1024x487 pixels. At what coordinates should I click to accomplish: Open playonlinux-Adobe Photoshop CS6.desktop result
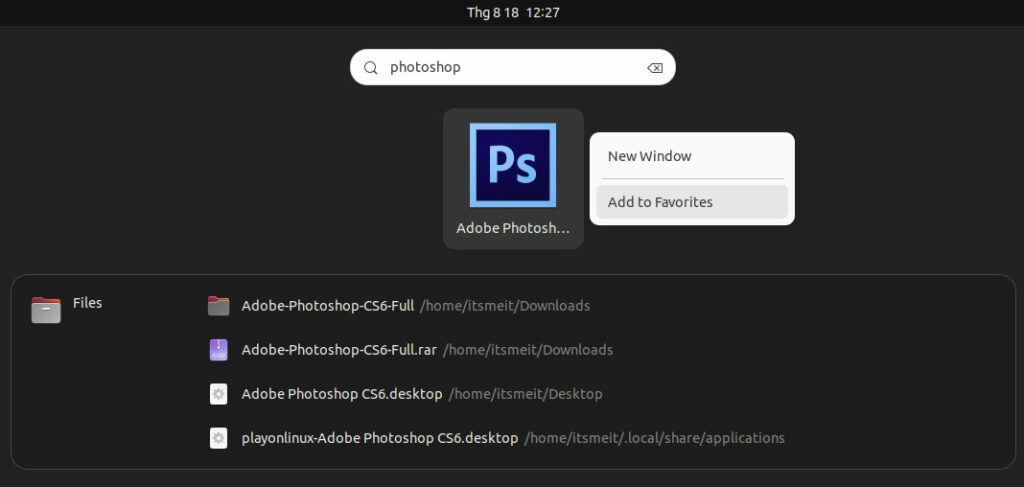[x=380, y=438]
